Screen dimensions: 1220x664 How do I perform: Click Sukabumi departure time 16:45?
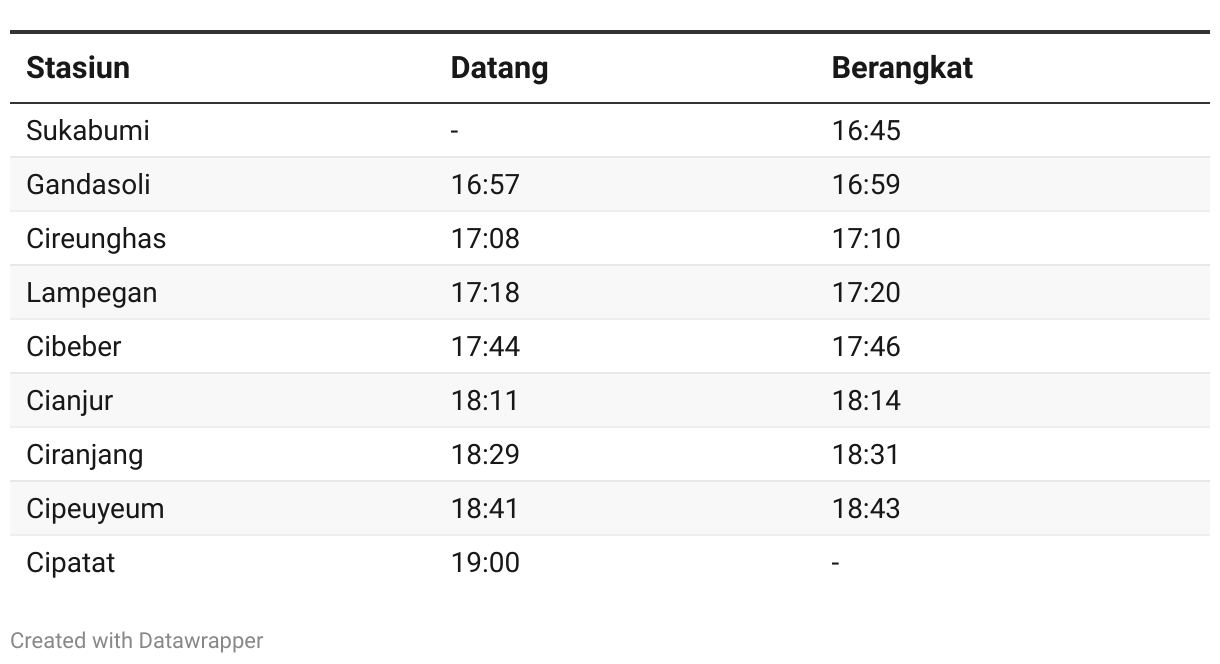click(866, 131)
